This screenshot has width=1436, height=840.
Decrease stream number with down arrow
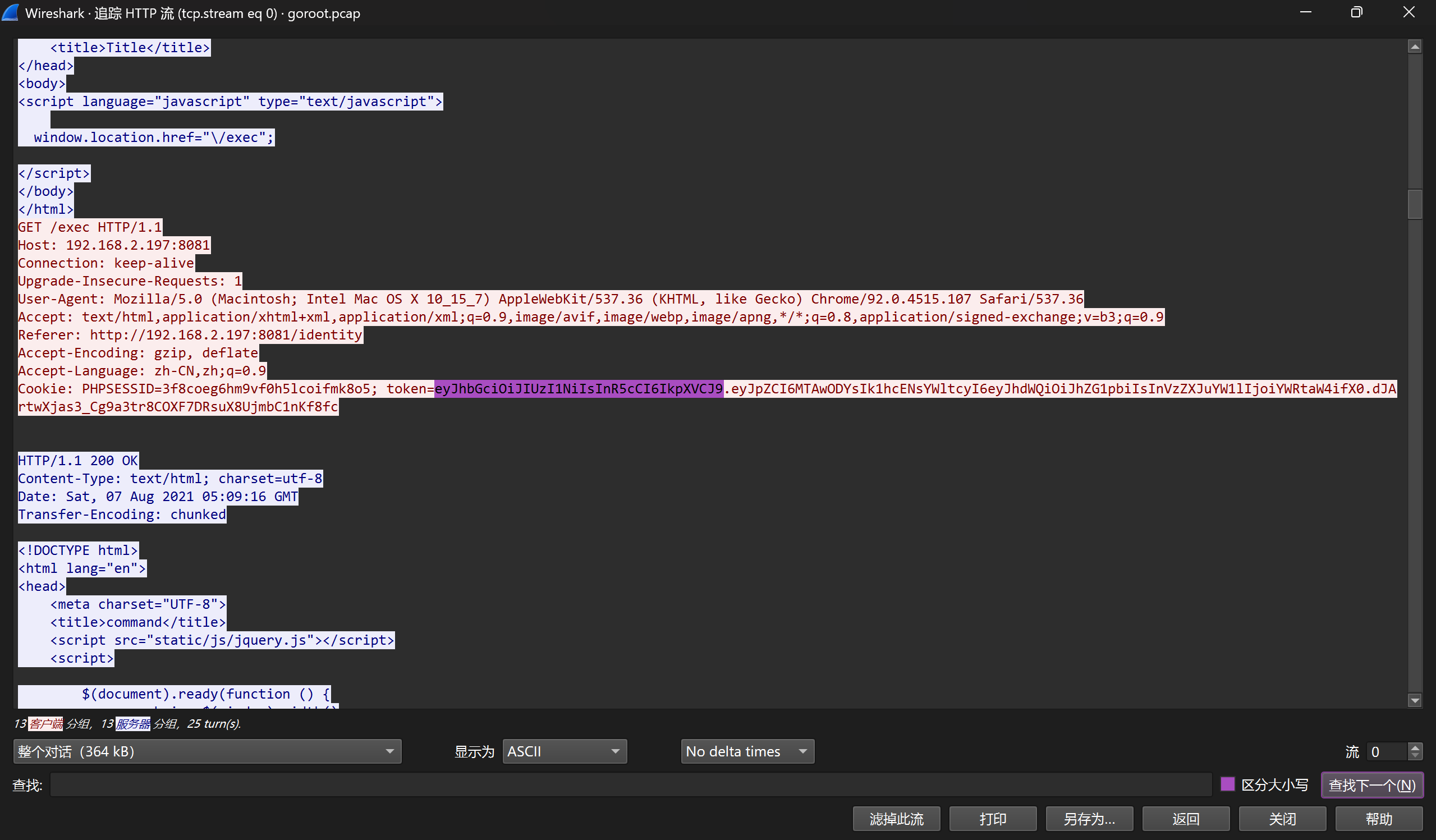[x=1415, y=756]
